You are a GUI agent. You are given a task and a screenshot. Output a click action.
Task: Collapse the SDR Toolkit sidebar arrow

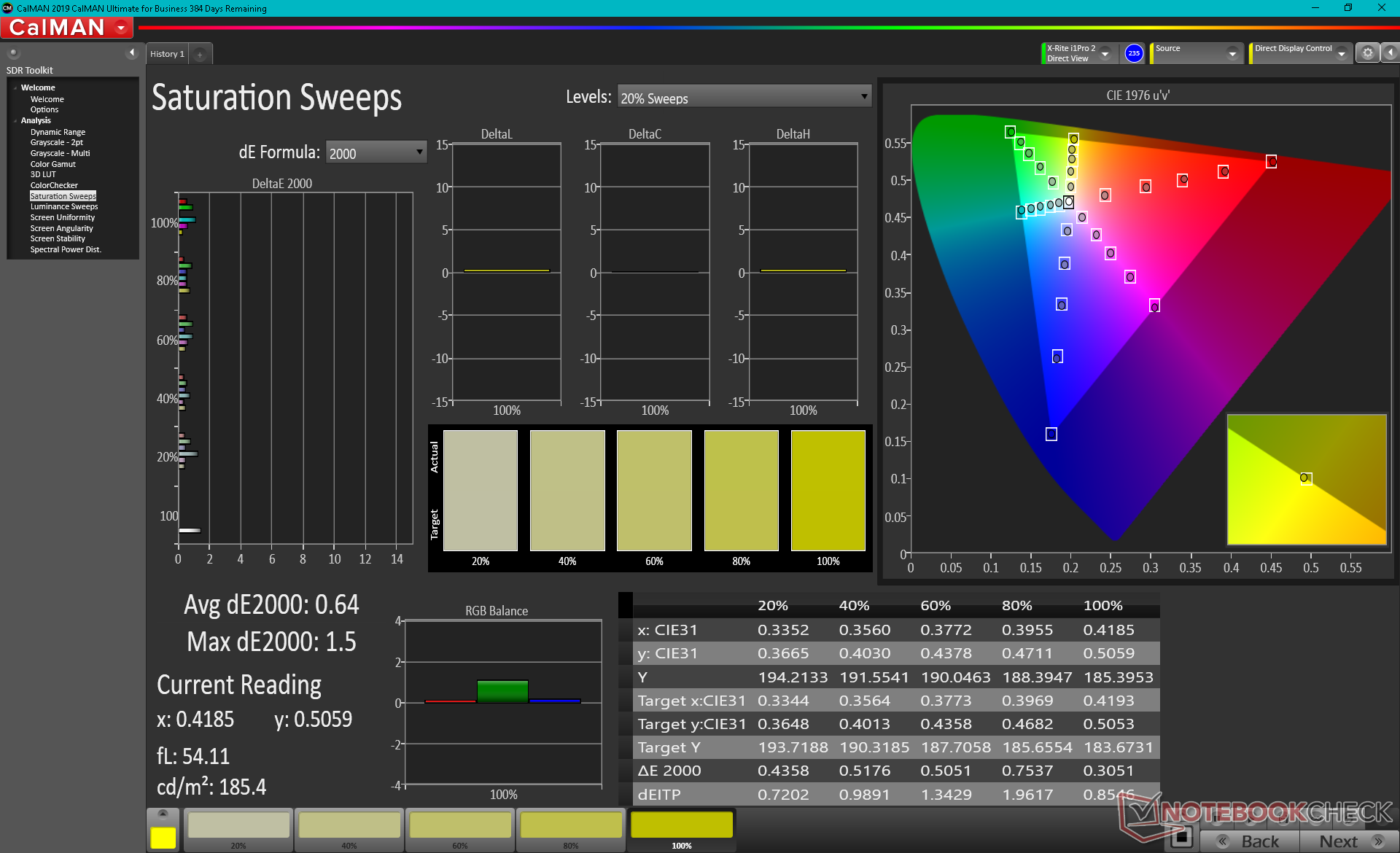coord(131,52)
